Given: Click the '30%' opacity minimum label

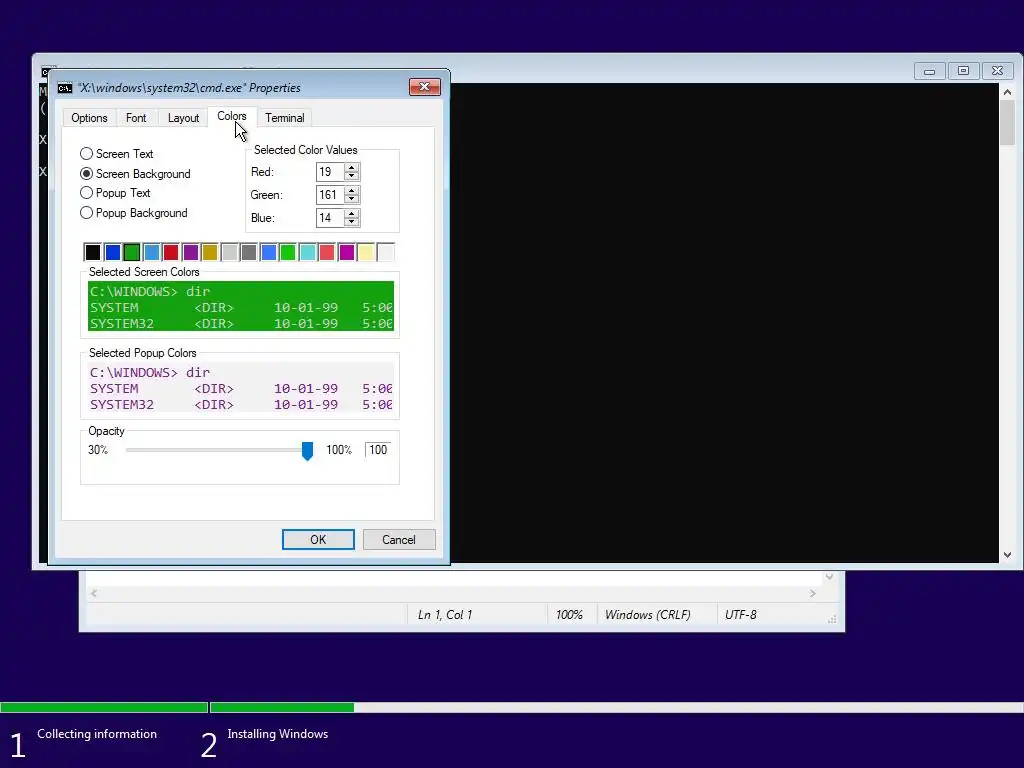Looking at the screenshot, I should (x=98, y=450).
